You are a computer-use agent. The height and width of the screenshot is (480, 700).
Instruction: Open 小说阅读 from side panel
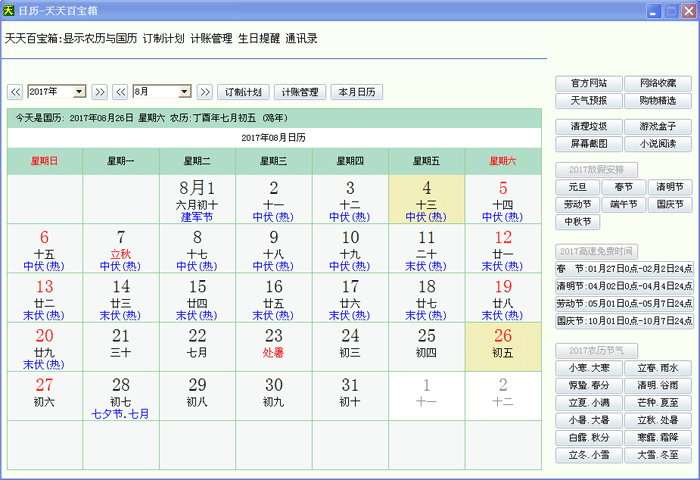pos(658,144)
